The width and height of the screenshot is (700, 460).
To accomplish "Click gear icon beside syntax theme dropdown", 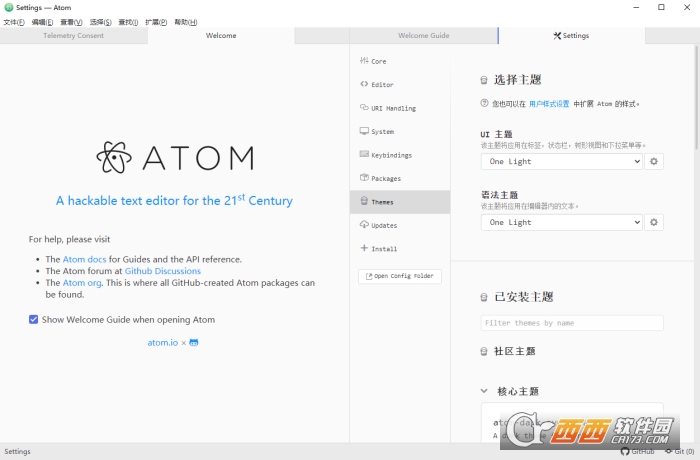I will pos(654,222).
